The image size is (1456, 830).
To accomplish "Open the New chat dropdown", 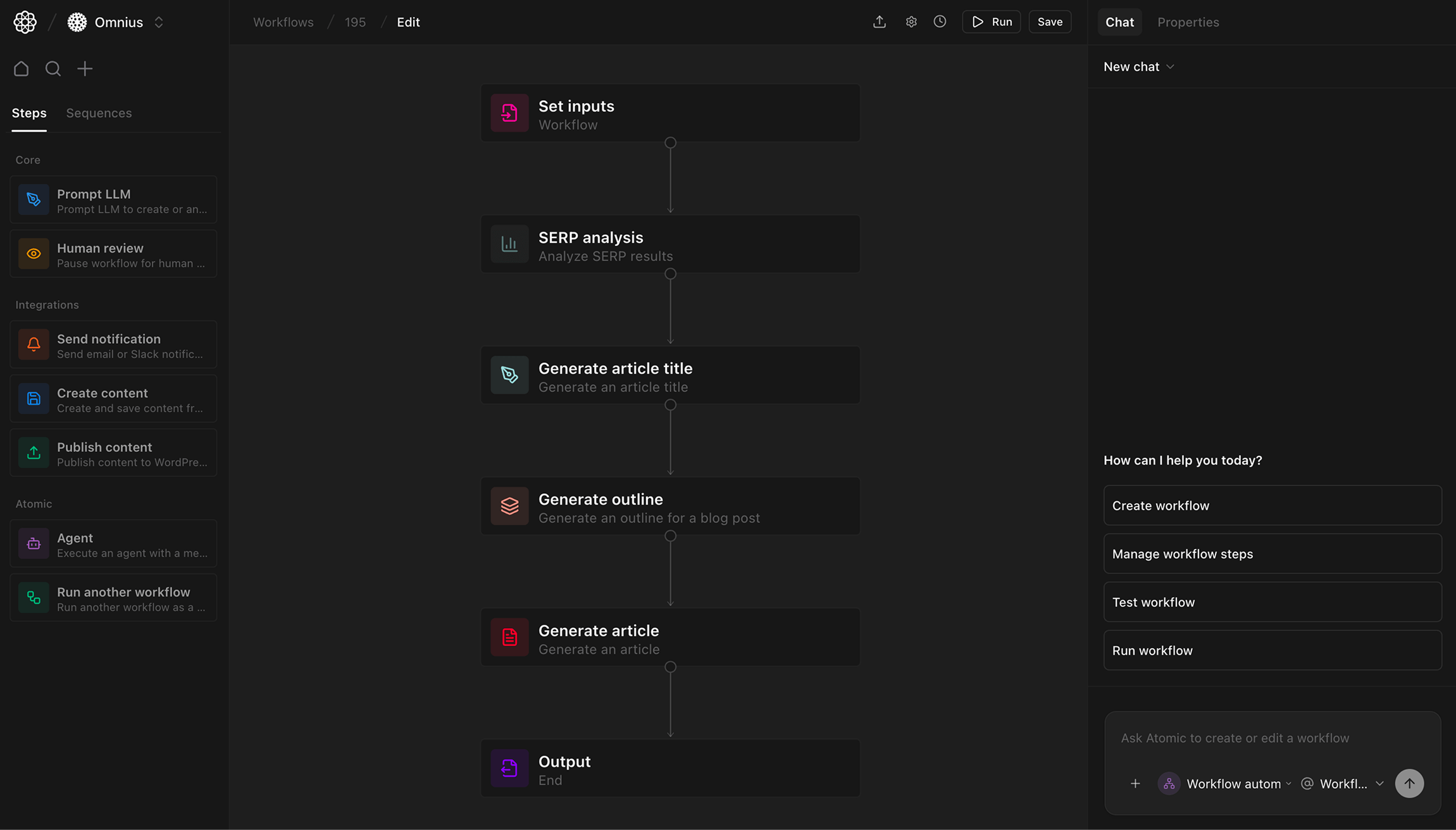I will point(1138,66).
